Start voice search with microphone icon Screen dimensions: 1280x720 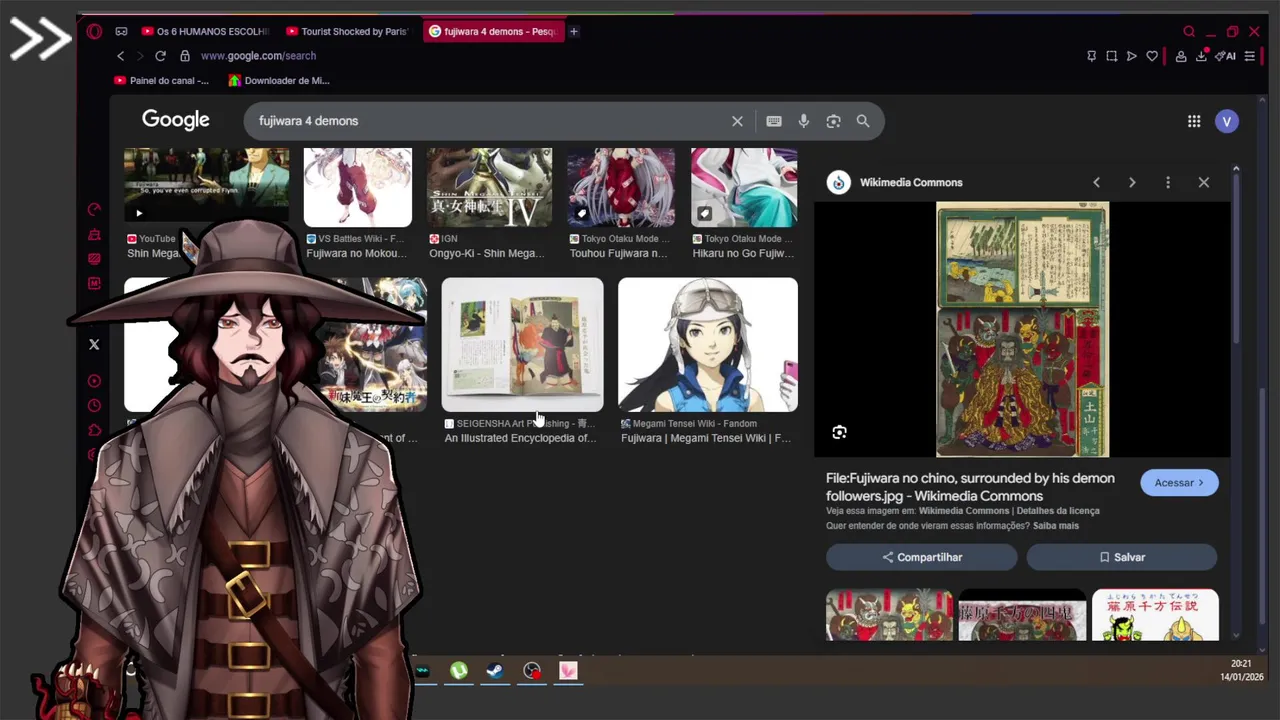[803, 121]
